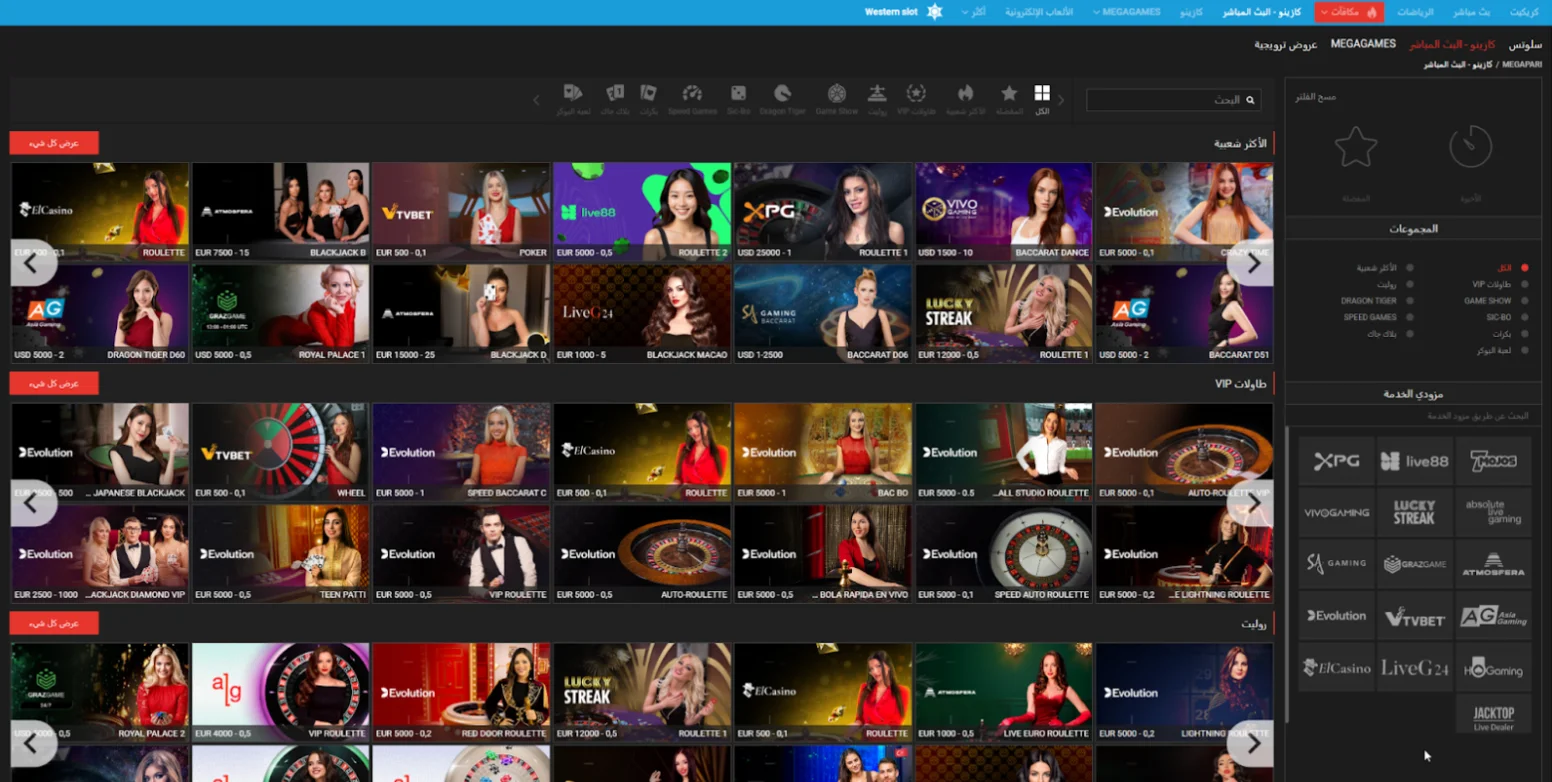Filter by Asia Gaming provider logo
This screenshot has height=782, width=1552.
pos(1493,615)
